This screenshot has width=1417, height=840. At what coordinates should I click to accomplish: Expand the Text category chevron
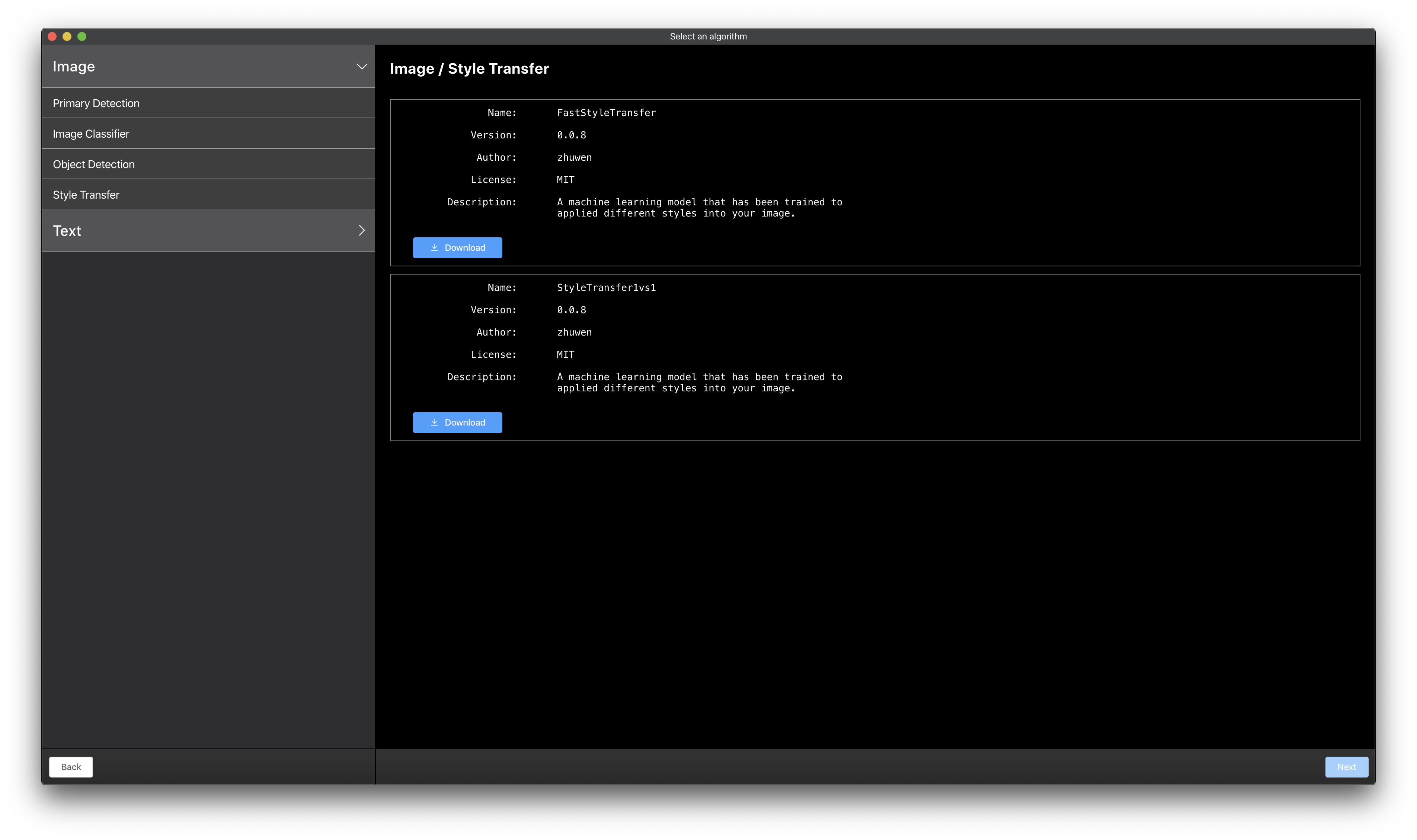click(x=362, y=230)
